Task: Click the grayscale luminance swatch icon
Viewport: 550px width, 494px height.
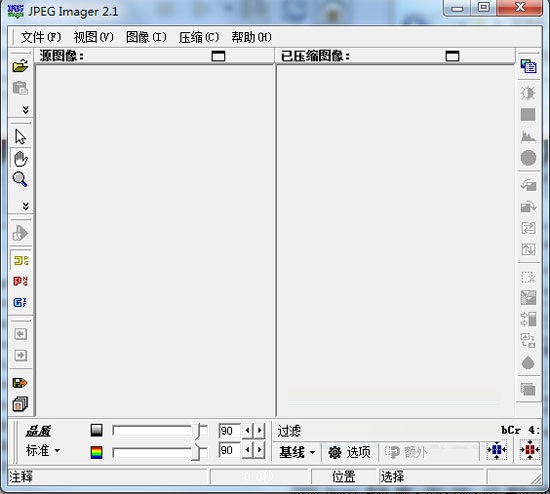Action: (96, 430)
